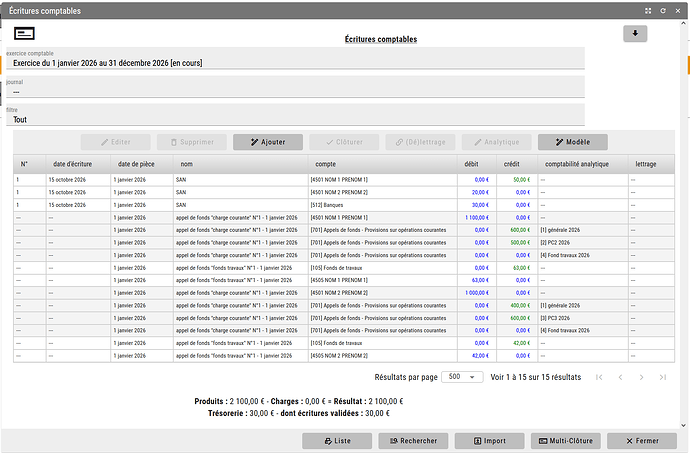Go to the last results page
Viewport: 690px width, 453px height.
pos(663,377)
